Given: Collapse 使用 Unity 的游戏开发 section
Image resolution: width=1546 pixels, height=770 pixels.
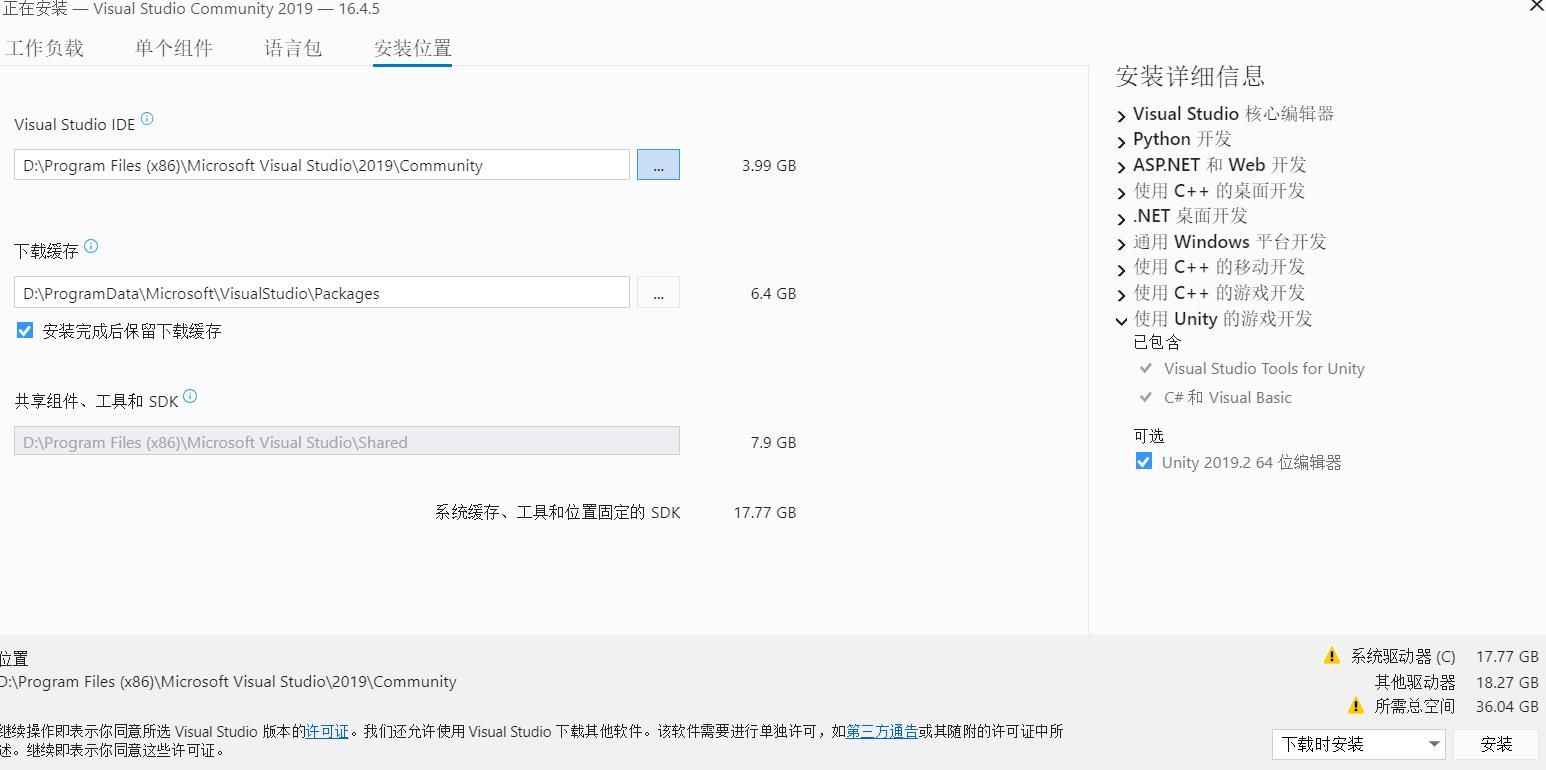Looking at the screenshot, I should click(1120, 321).
